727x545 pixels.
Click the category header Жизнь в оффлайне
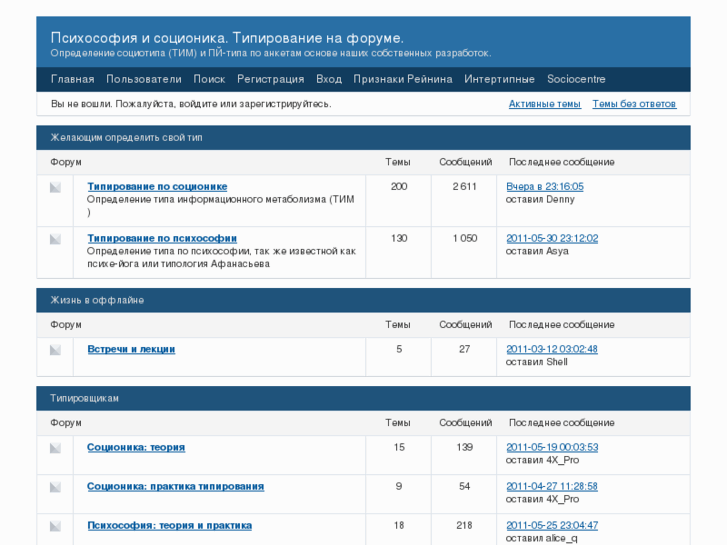[x=97, y=300]
